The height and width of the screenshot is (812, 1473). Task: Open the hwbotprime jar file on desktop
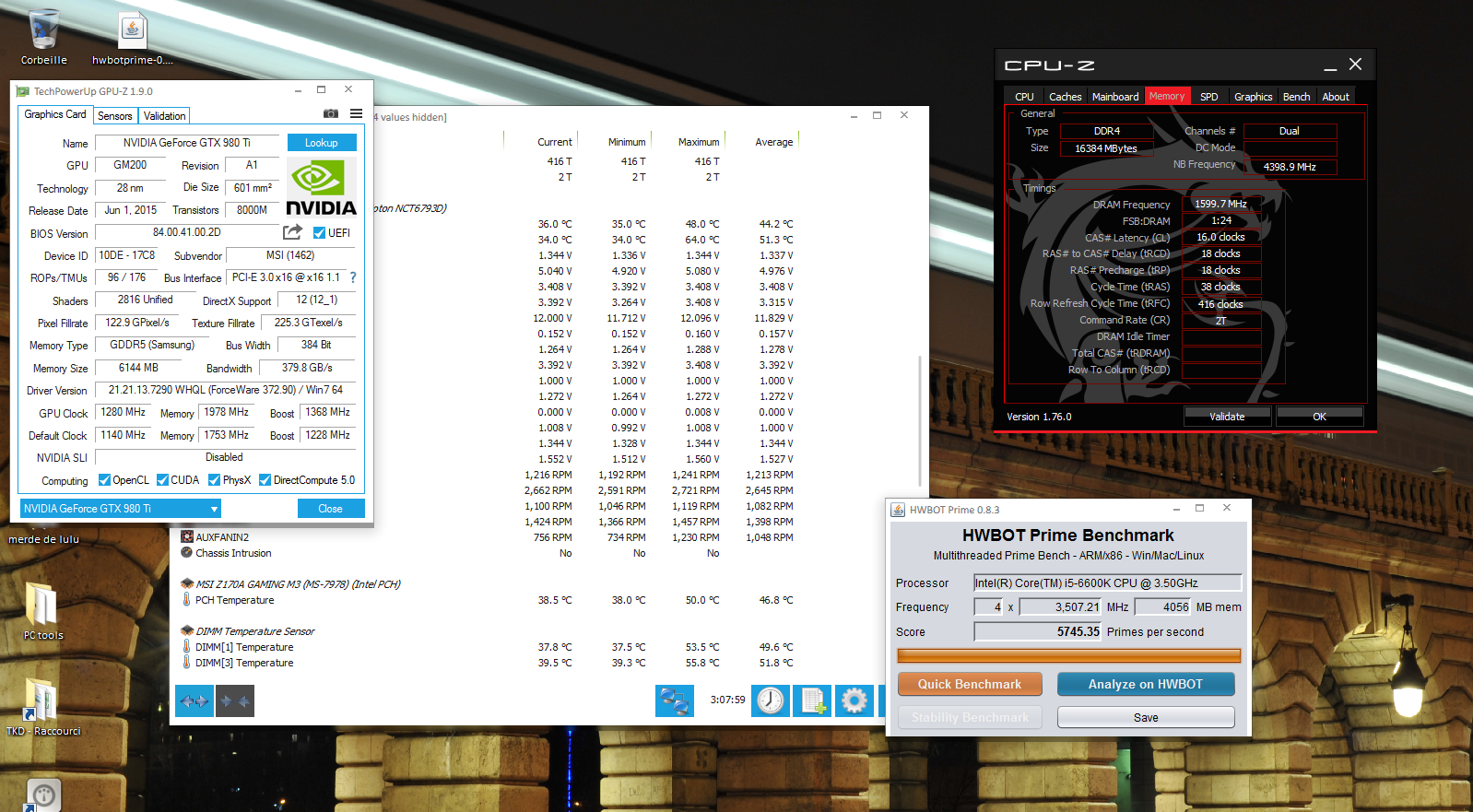click(x=133, y=30)
